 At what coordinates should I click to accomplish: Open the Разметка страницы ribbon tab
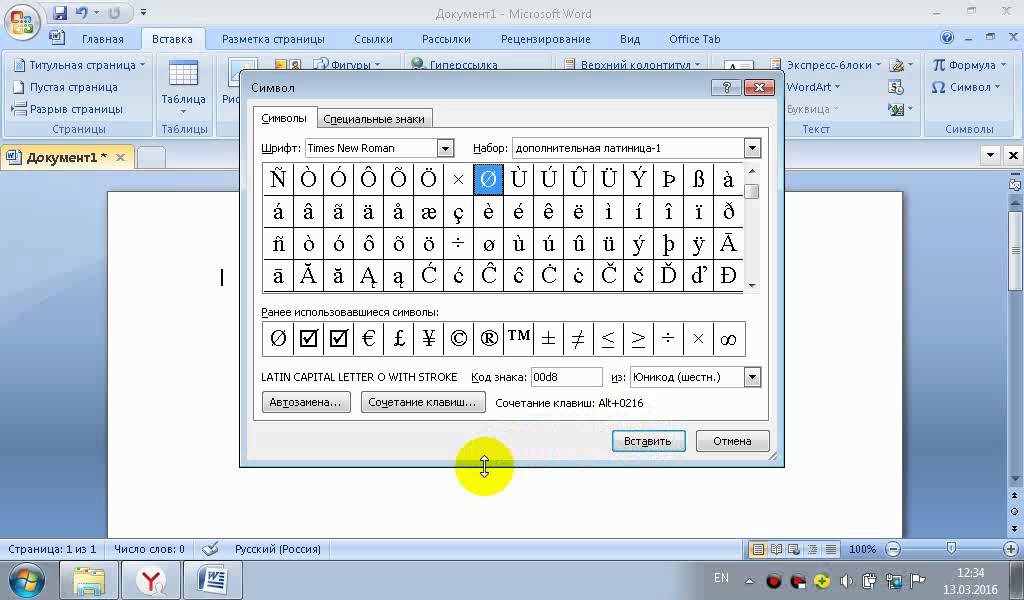273,39
